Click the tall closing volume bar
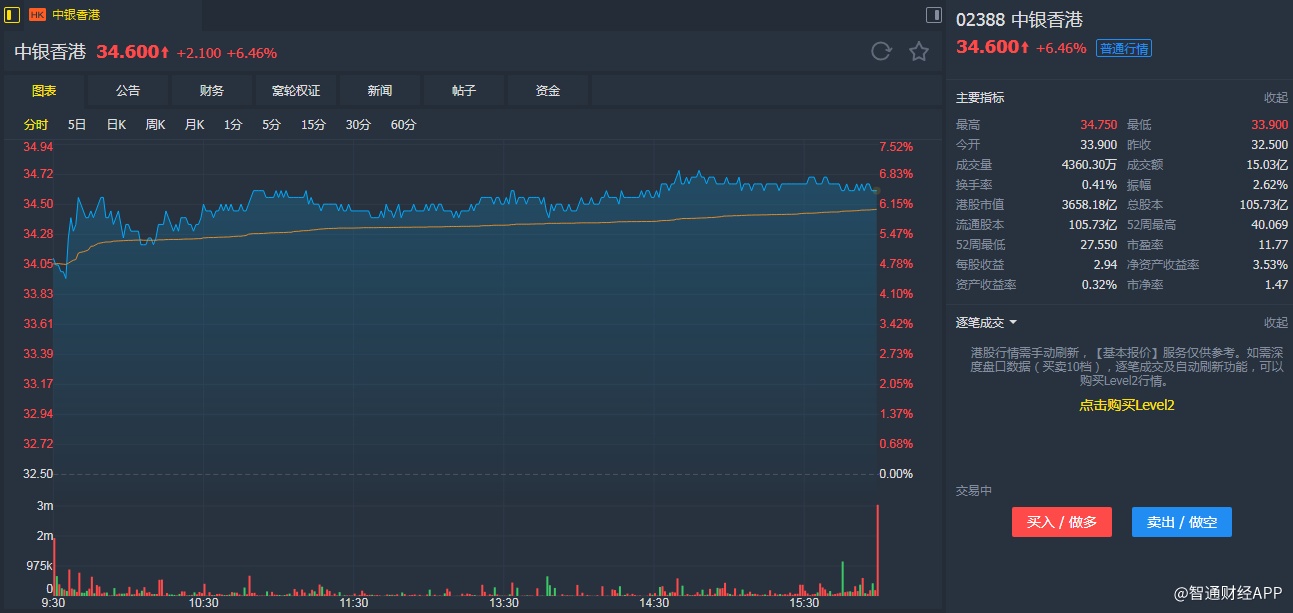Screen dimensions: 1293x613 [878, 550]
